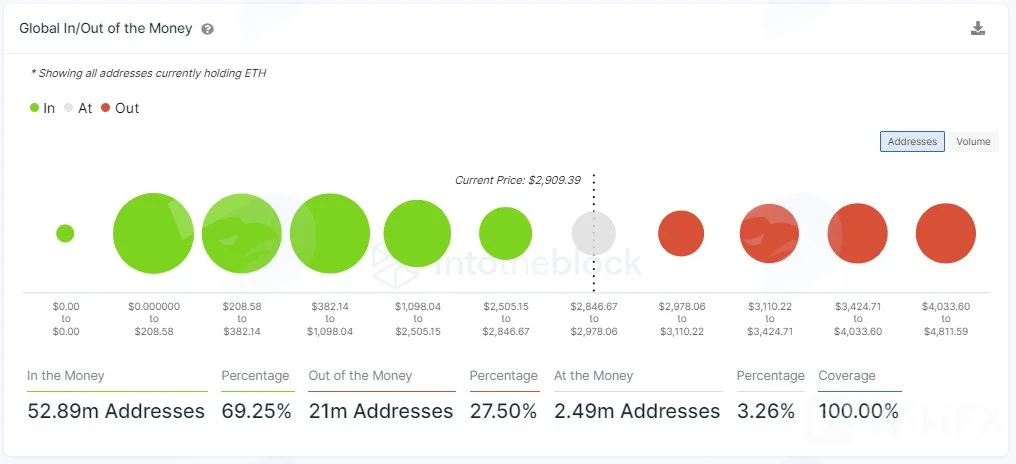The image size is (1016, 464).
Task: Click the note about addresses holding ETH
Action: [148, 73]
